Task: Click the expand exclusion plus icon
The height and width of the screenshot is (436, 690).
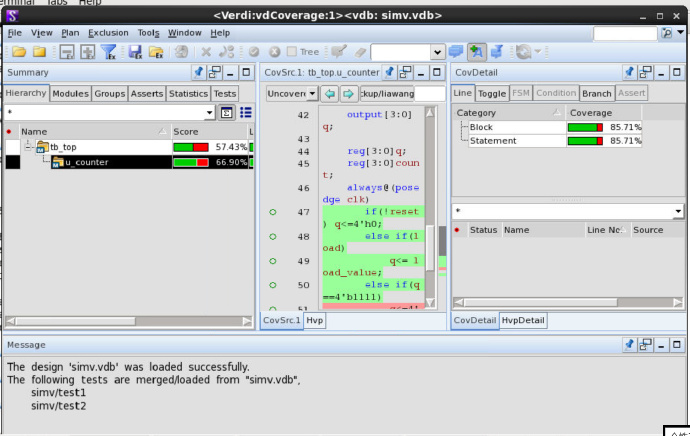Action: point(88,52)
